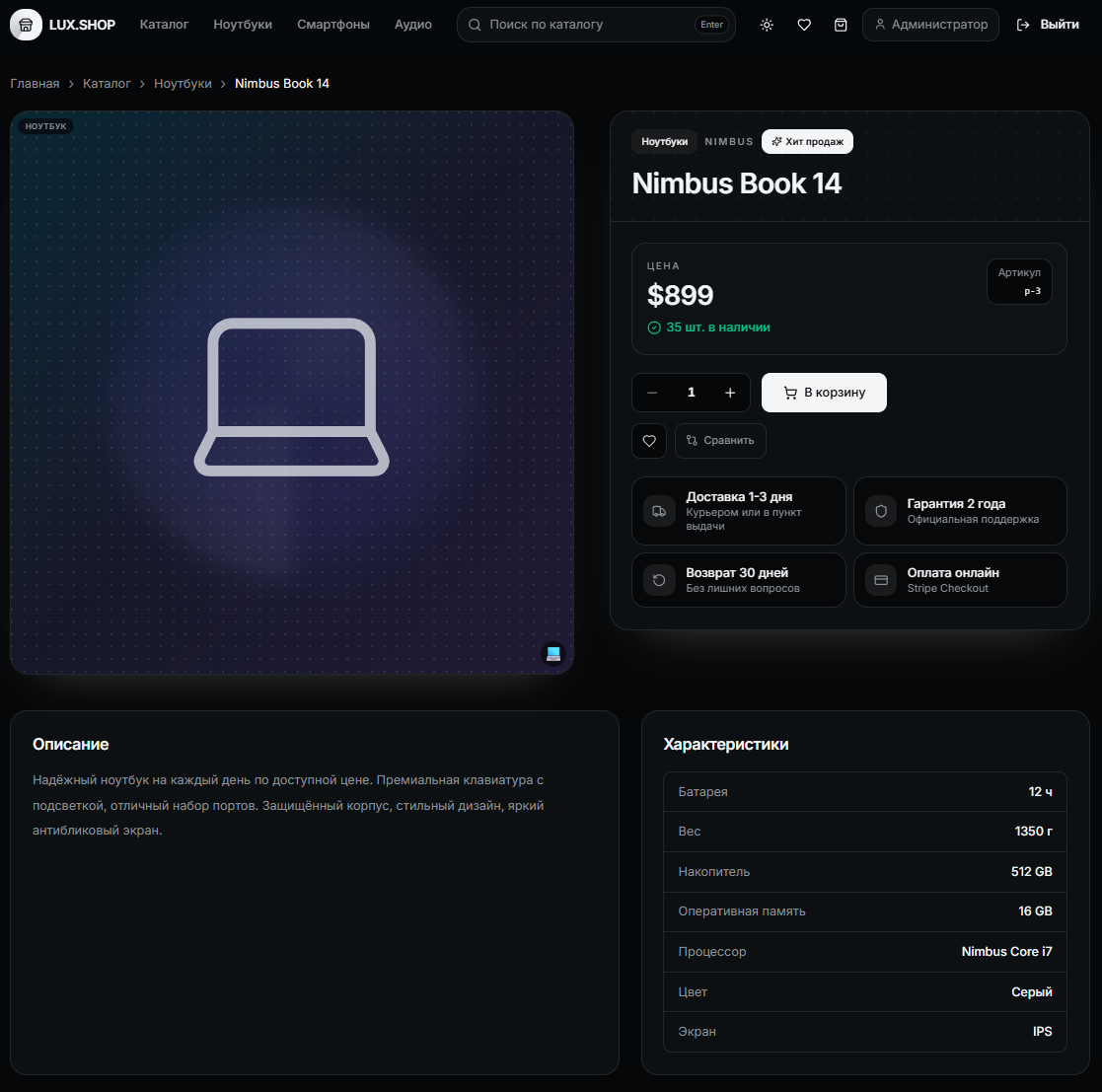
Task: Click the warranty shield icon
Action: [881, 511]
